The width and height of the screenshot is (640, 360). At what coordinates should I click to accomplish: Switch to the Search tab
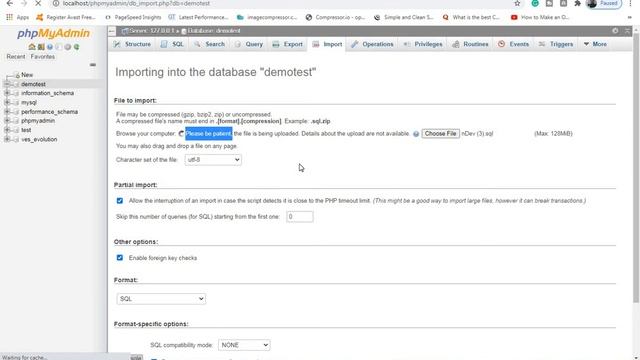coord(209,44)
